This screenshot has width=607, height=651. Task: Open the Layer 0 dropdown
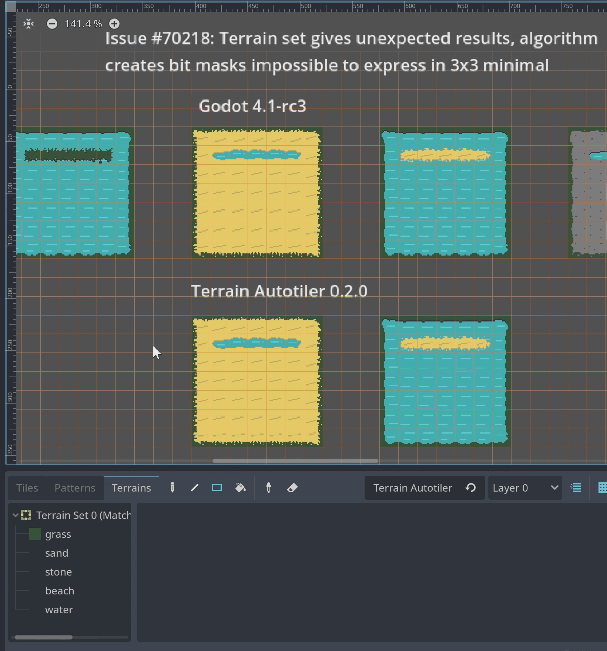click(525, 488)
